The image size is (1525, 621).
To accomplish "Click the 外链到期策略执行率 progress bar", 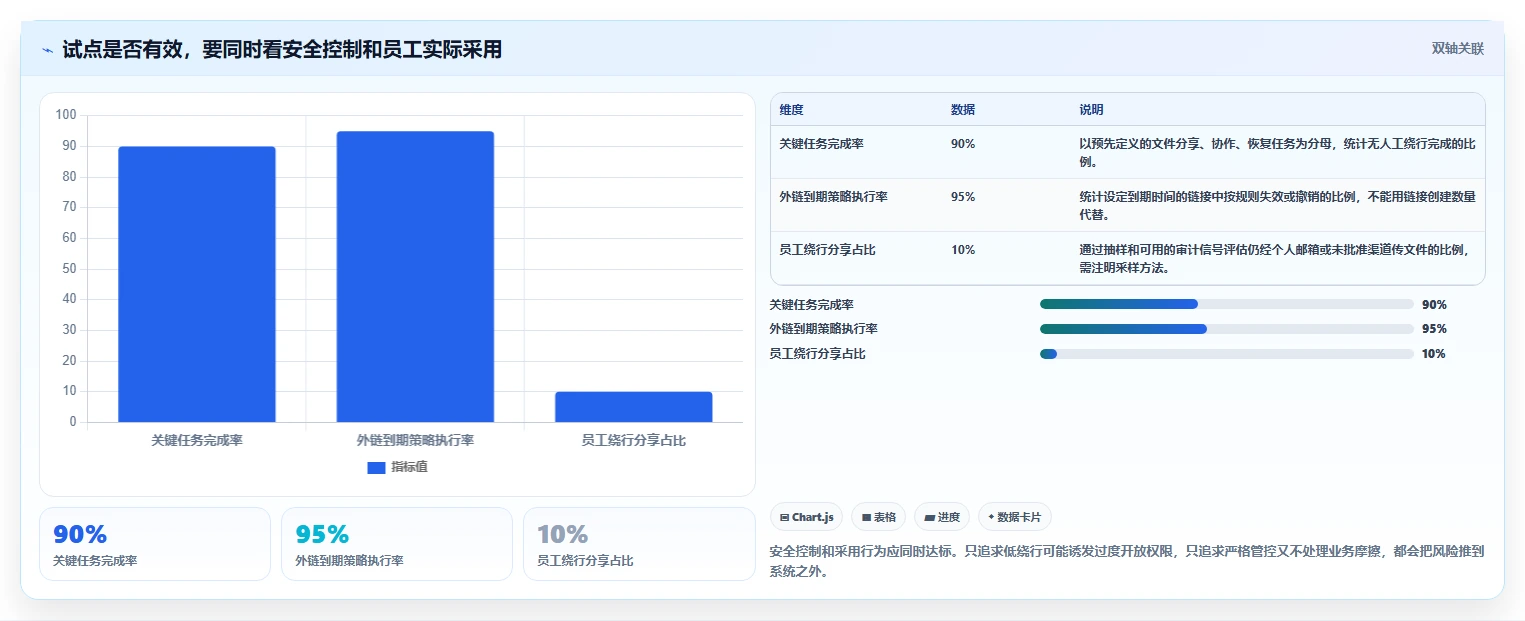I will tap(1227, 329).
